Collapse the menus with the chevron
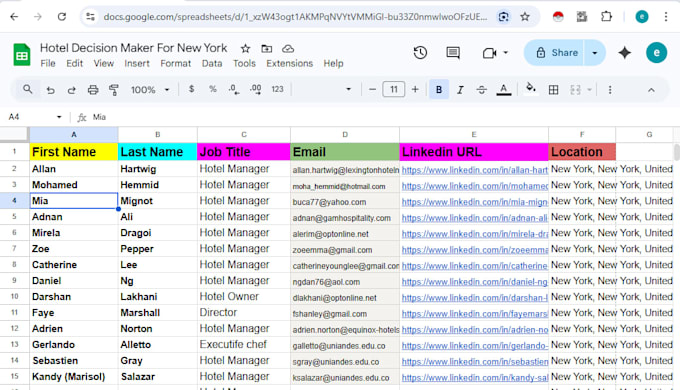680x390 pixels. point(651,90)
